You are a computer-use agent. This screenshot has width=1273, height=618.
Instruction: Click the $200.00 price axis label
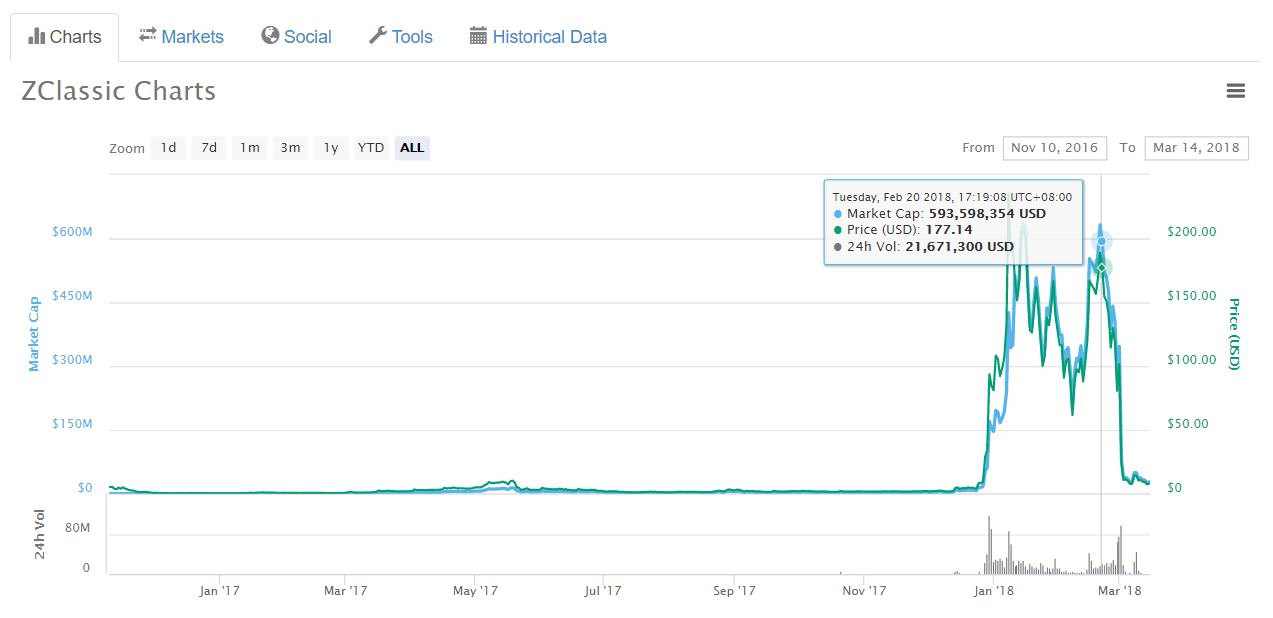pos(1192,232)
